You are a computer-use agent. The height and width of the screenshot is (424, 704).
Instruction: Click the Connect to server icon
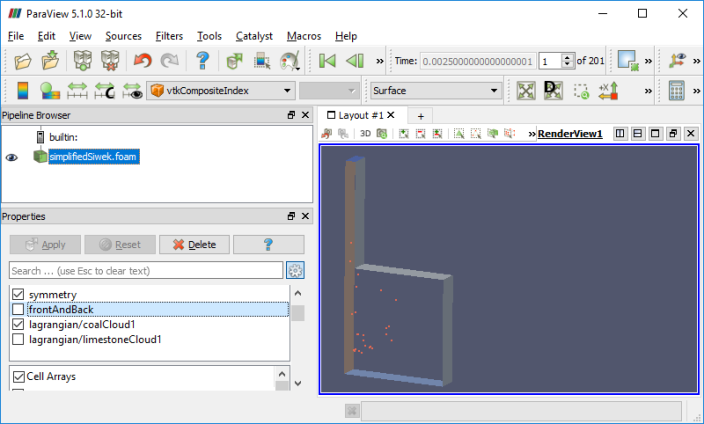(x=83, y=60)
